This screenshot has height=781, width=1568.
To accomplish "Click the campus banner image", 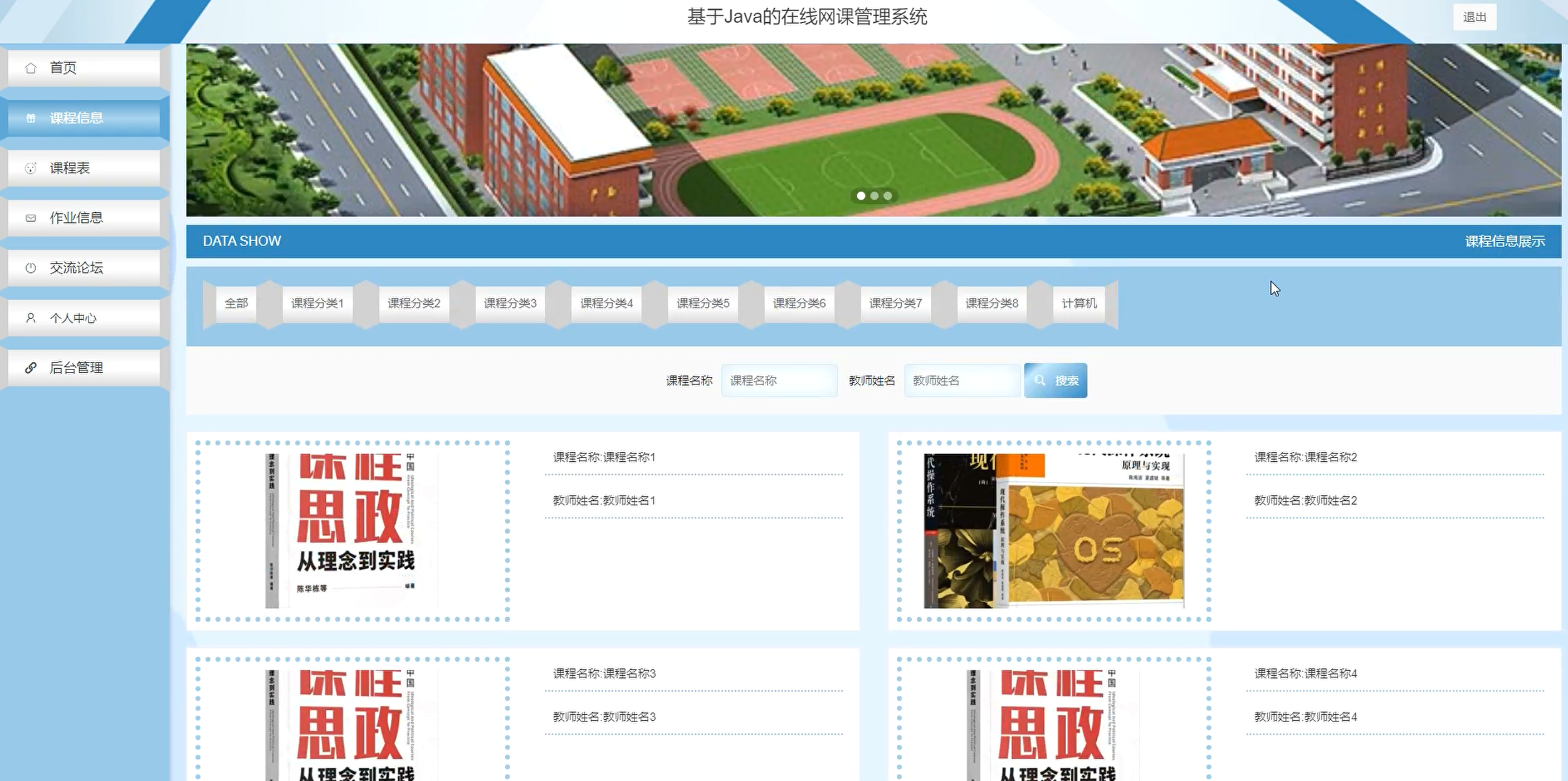I will 873,130.
